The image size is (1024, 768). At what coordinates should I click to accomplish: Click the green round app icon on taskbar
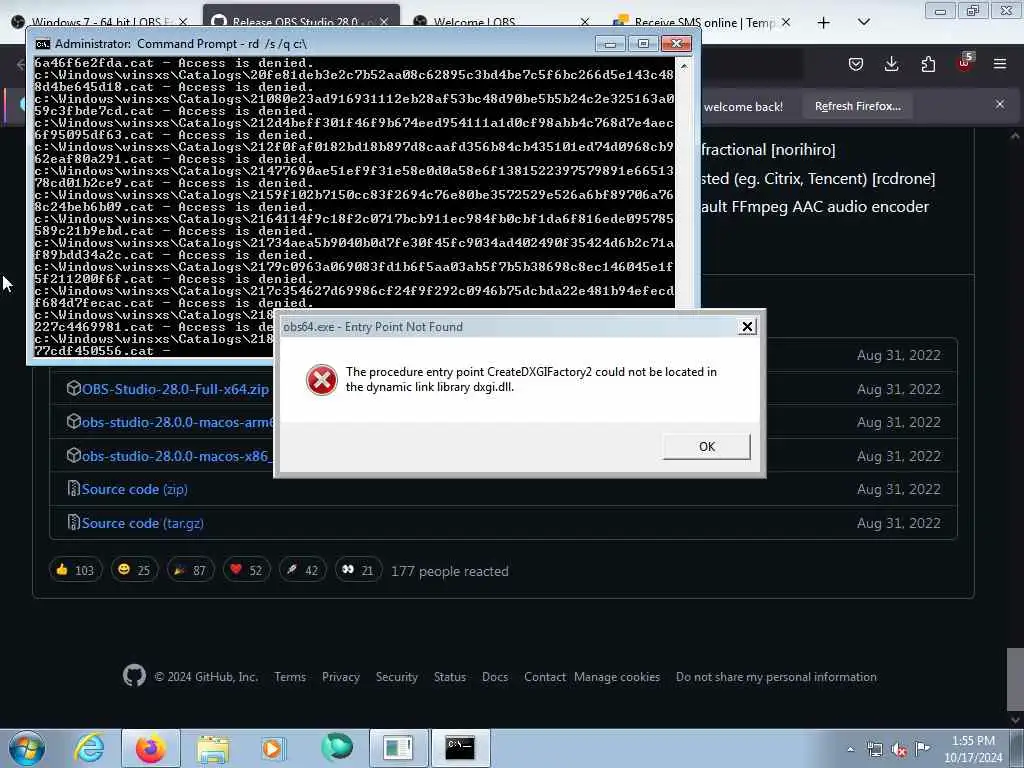point(336,748)
